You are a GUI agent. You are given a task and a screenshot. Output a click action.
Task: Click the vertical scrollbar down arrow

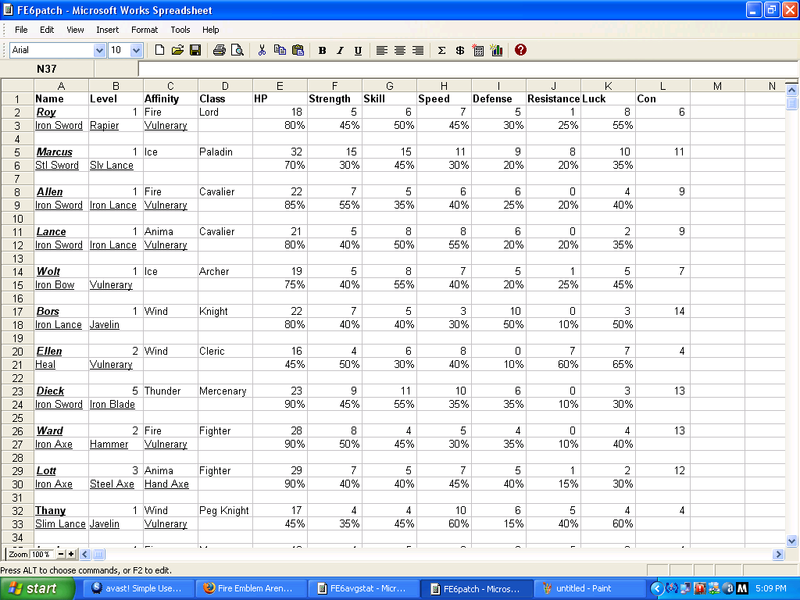792,539
